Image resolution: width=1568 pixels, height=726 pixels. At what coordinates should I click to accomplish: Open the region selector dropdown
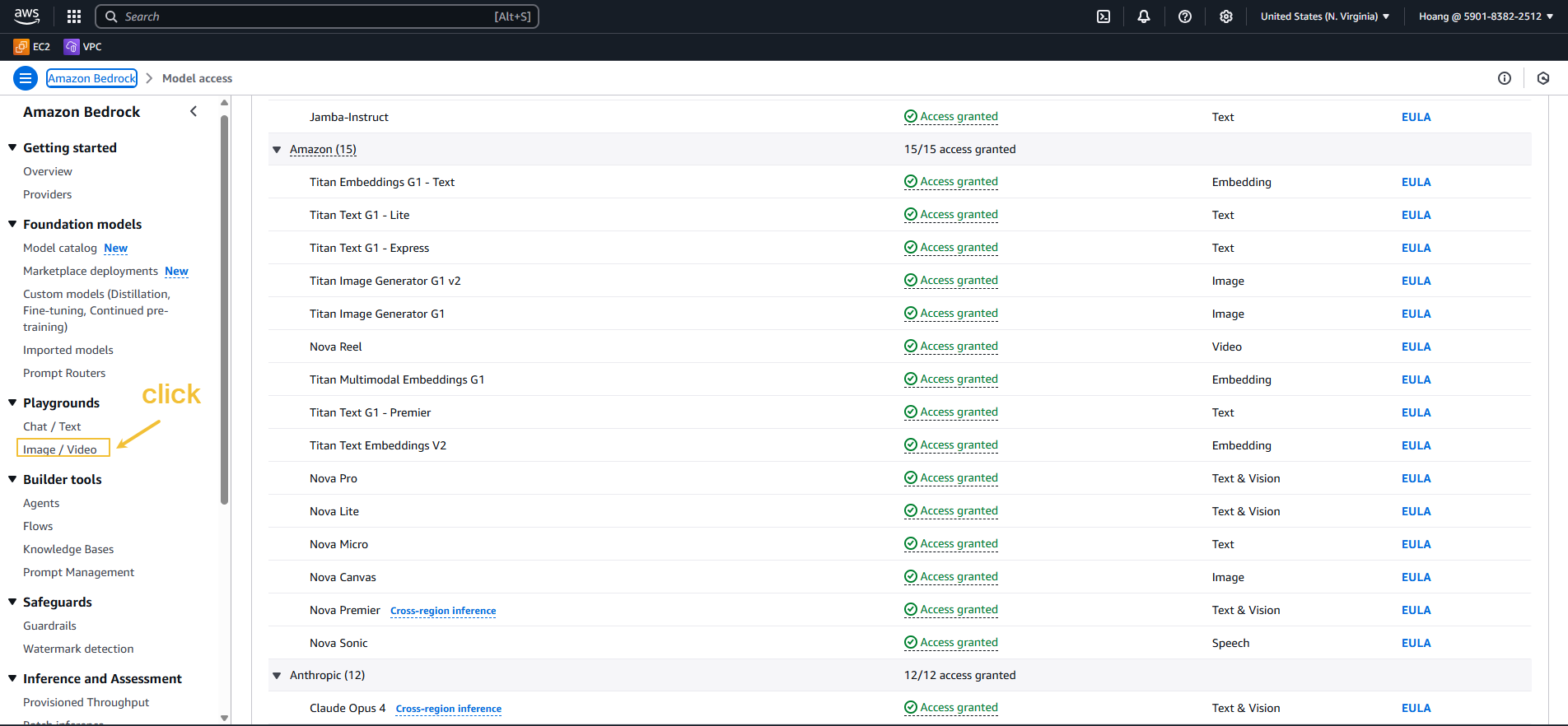(x=1325, y=16)
